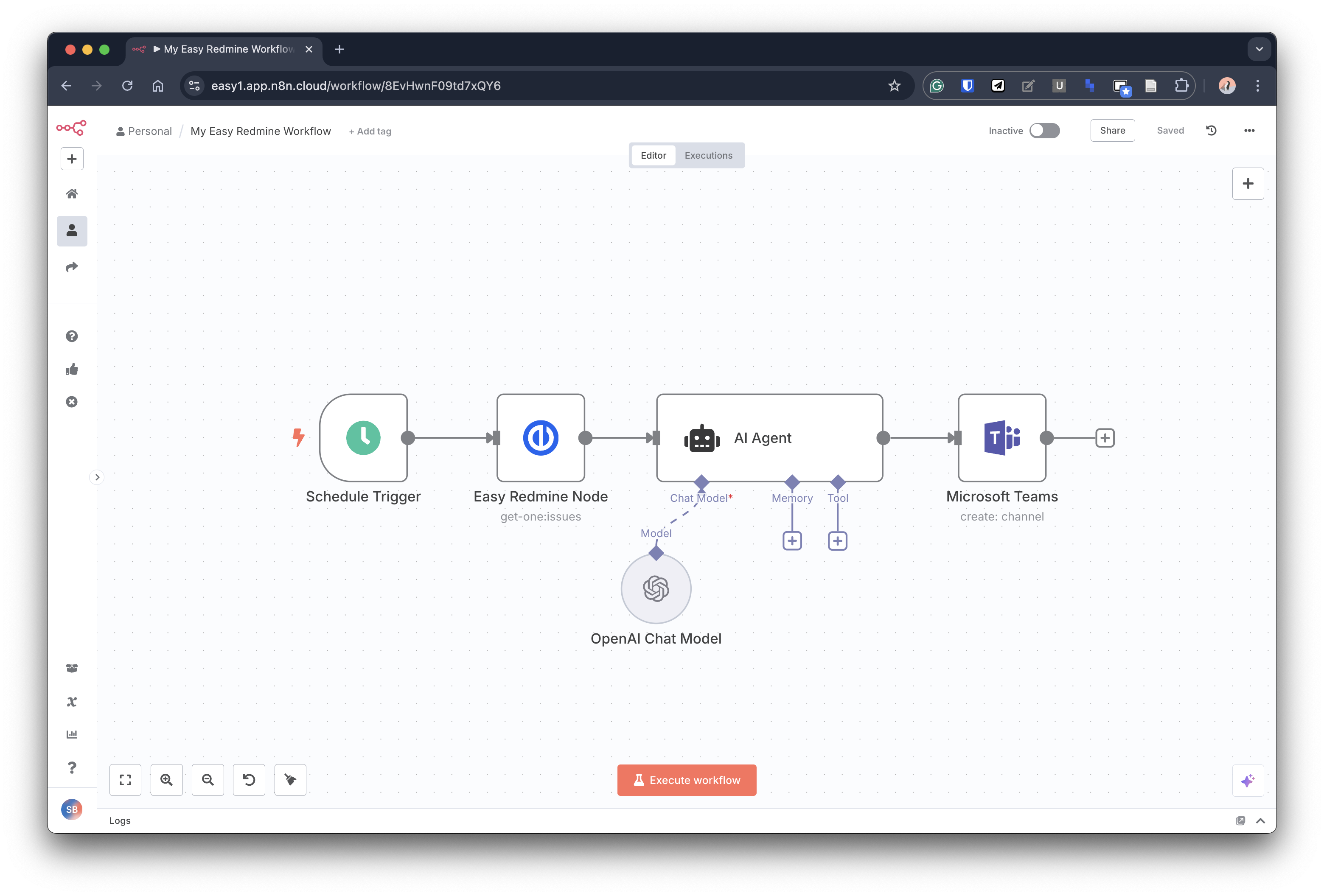Collapse the Logs panel chevron

[1261, 820]
